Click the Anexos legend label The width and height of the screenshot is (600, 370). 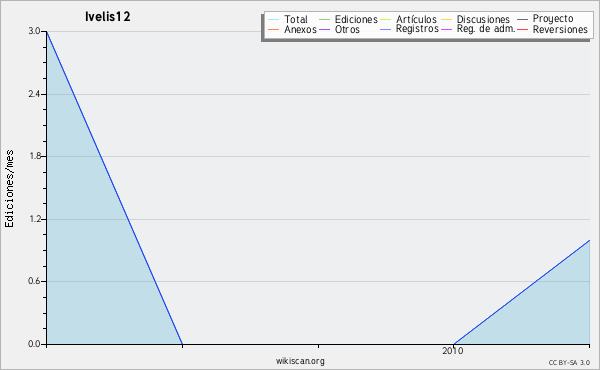pos(300,29)
